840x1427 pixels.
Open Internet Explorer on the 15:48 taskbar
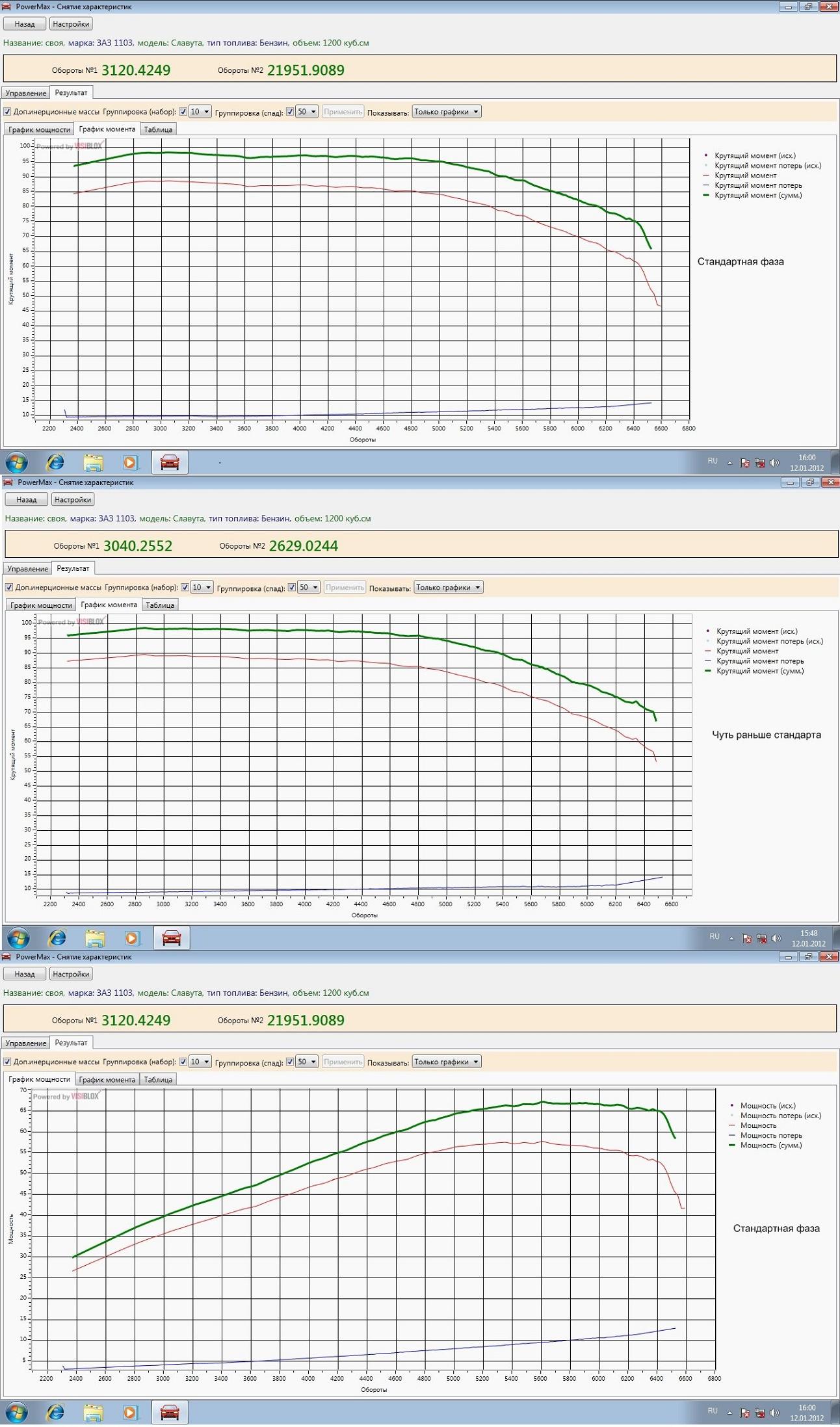(57, 937)
